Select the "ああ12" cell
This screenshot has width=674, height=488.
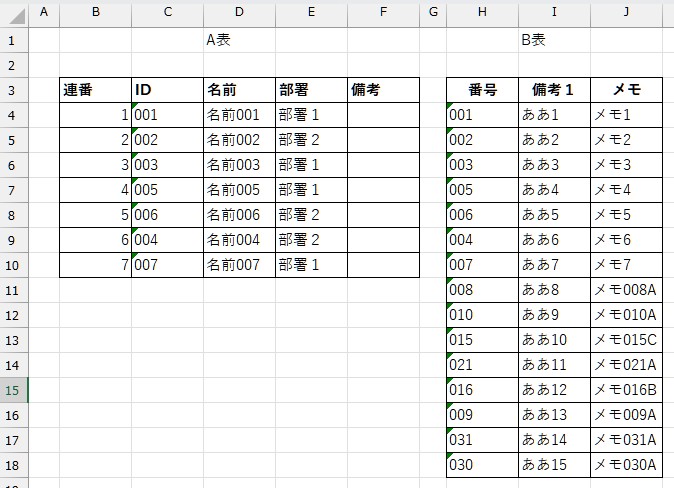[554, 390]
